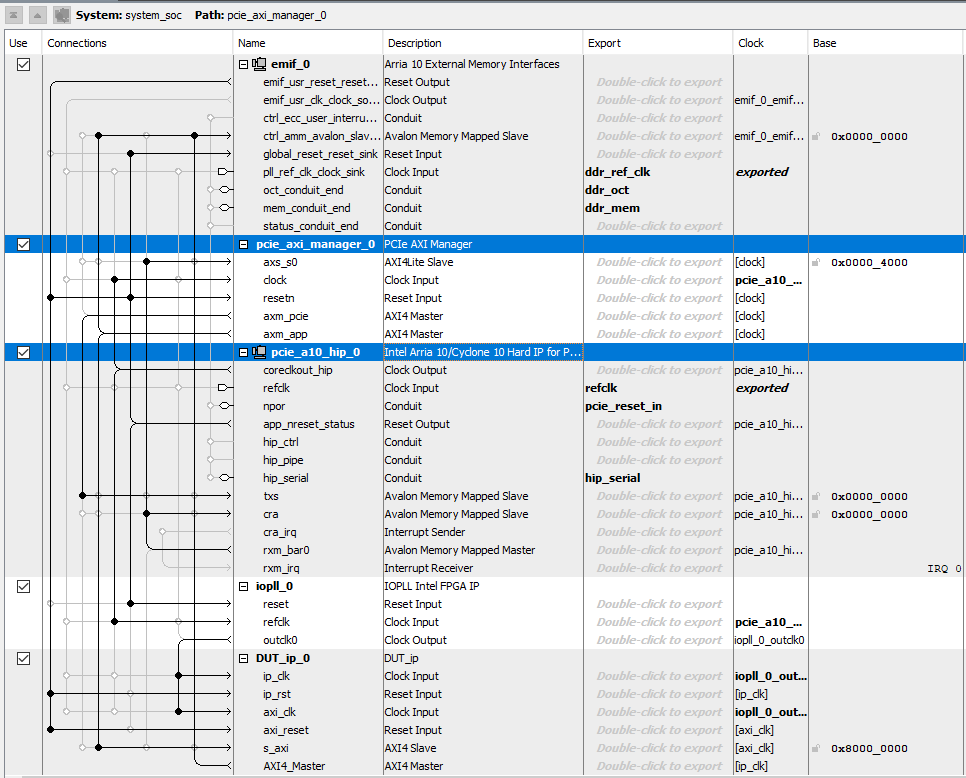The image size is (966, 778).
Task: Click the Connections column header
Action: click(x=137, y=43)
